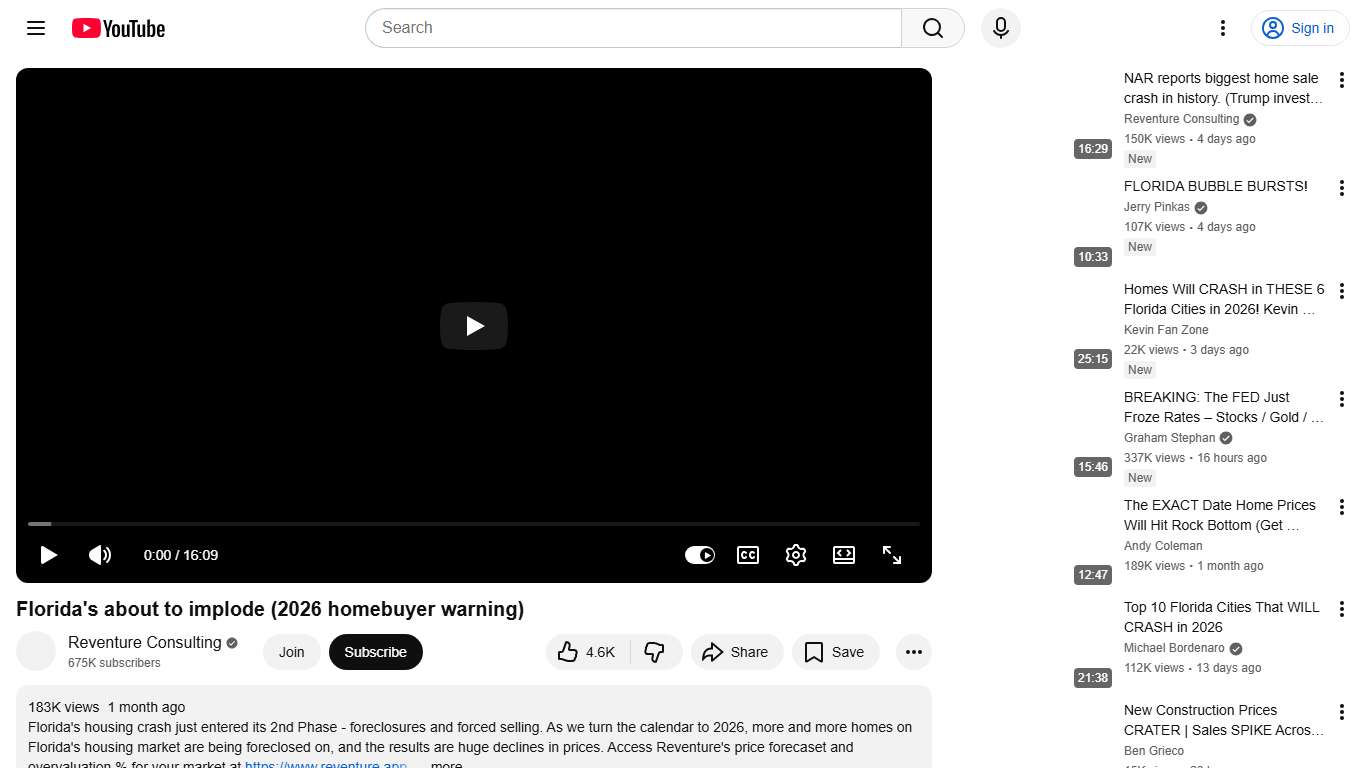
Task: Open options for FLORIDA BUBBLE BURSTS video
Action: pyautogui.click(x=1342, y=188)
